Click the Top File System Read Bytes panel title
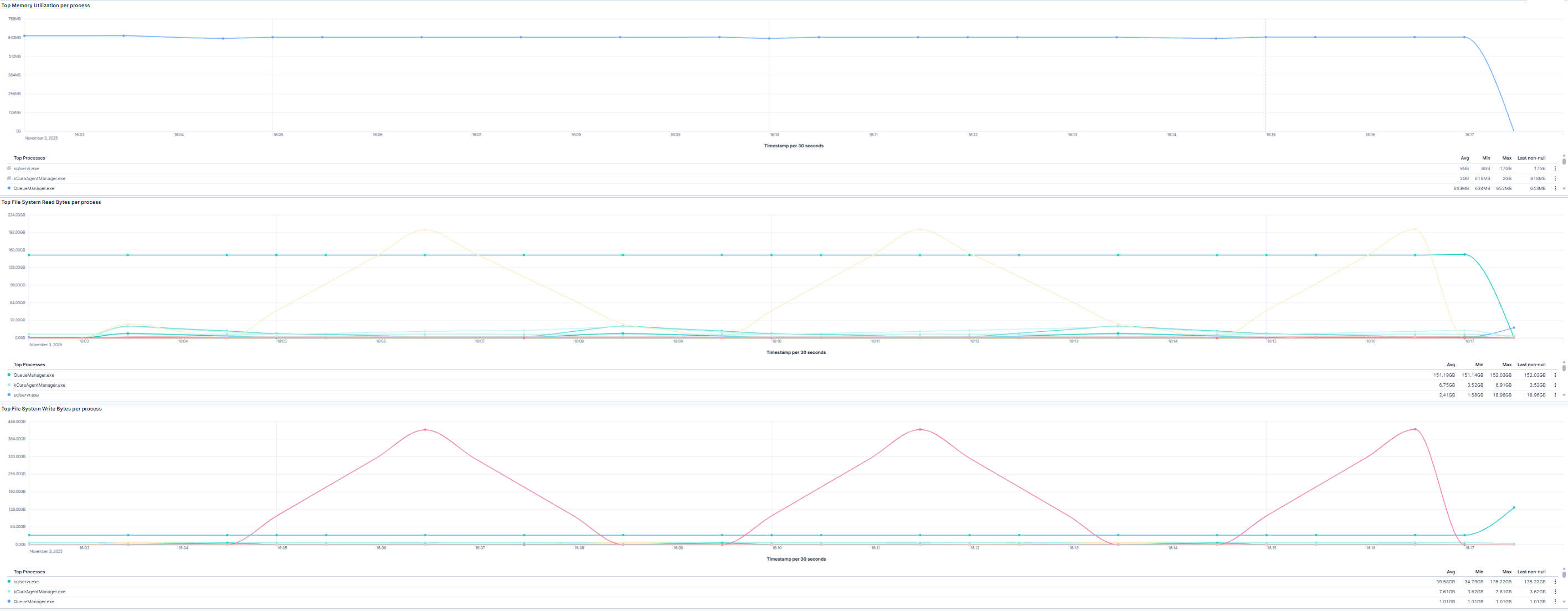 click(51, 202)
